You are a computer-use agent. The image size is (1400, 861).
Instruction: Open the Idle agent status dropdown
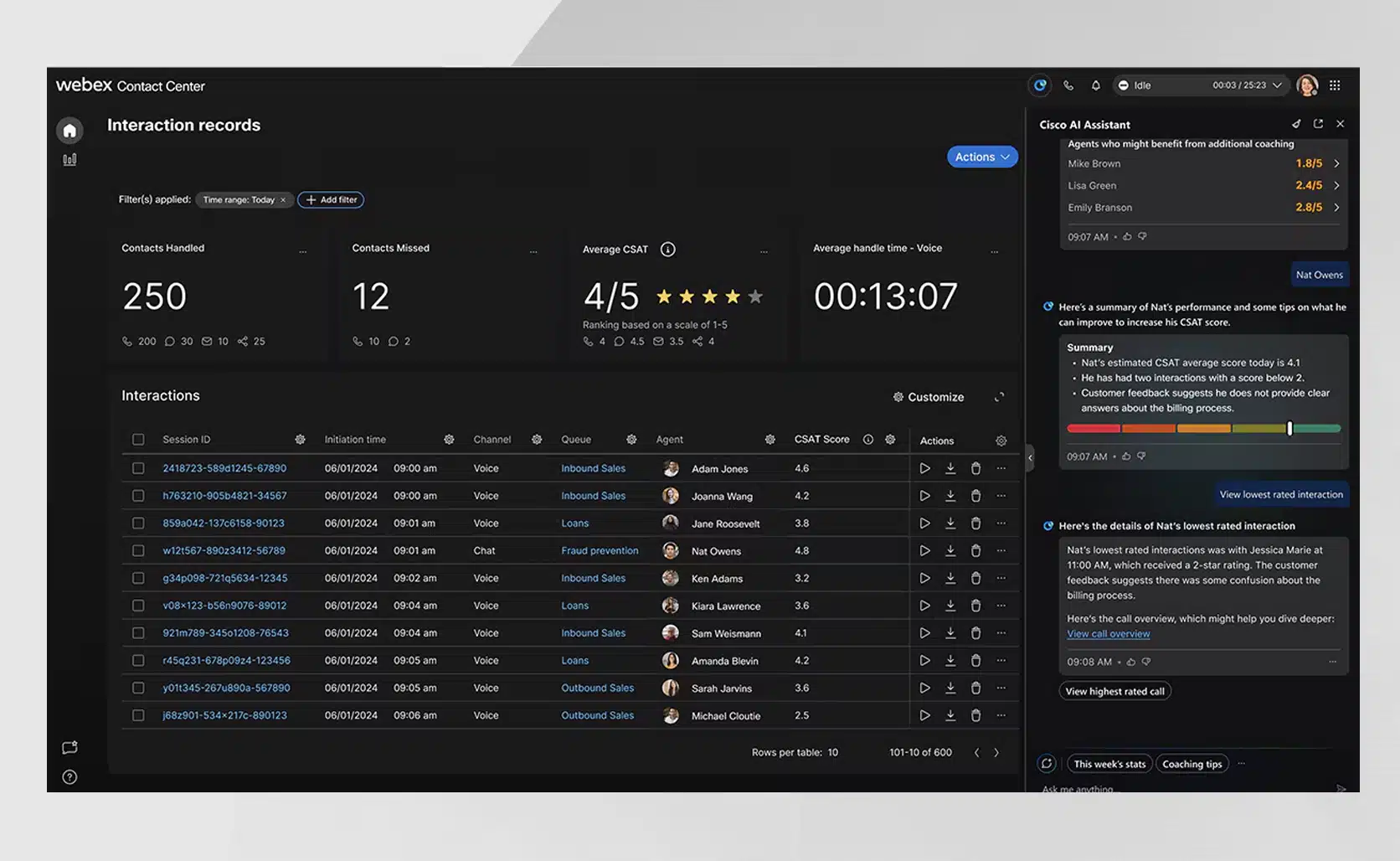(x=1201, y=85)
